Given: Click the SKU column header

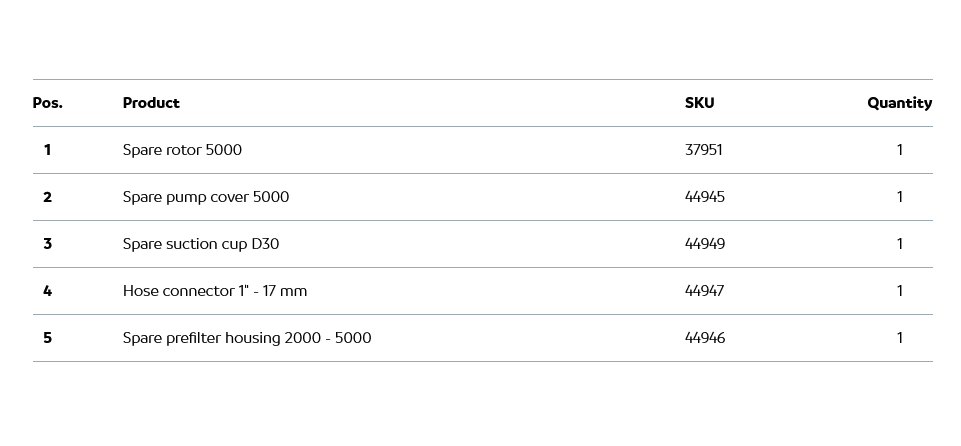Looking at the screenshot, I should click(699, 103).
